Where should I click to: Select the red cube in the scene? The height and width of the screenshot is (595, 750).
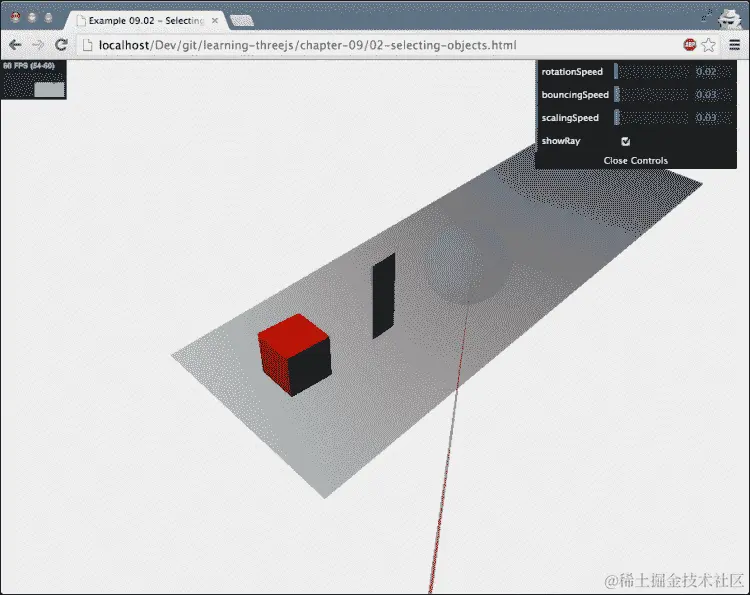[295, 354]
